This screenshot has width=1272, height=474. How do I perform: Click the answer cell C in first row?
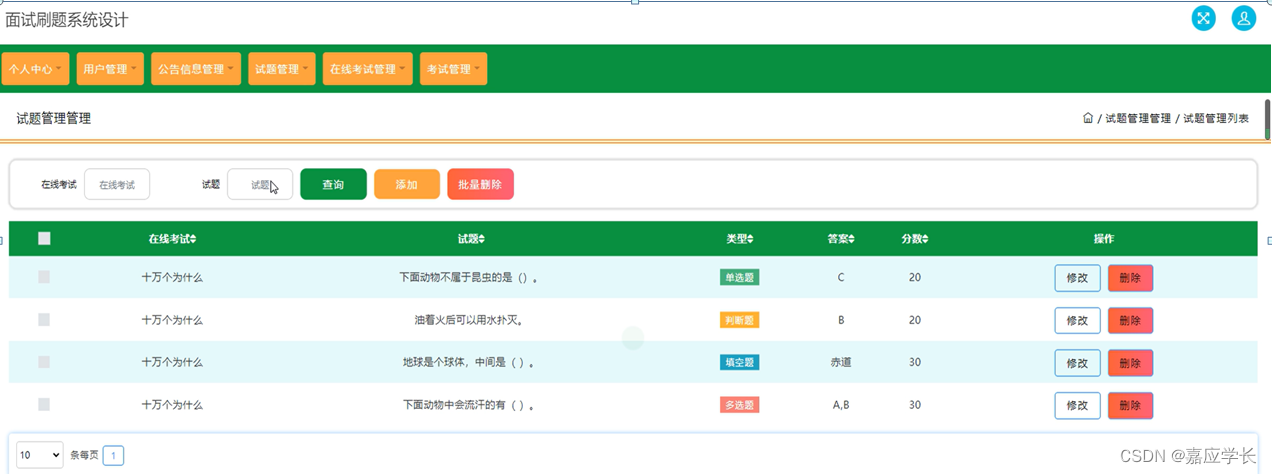tap(840, 277)
